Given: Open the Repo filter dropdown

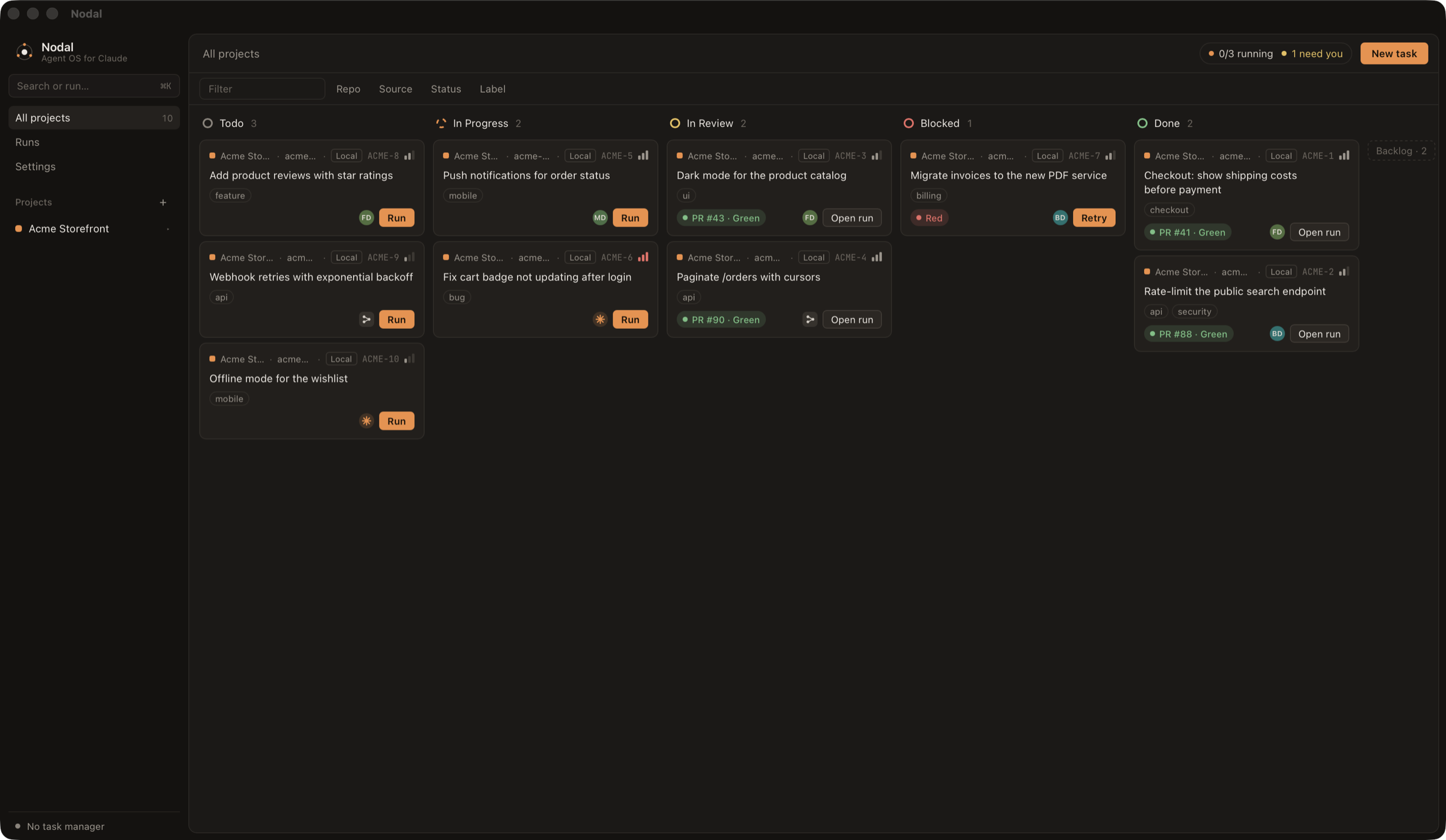Looking at the screenshot, I should tap(348, 89).
